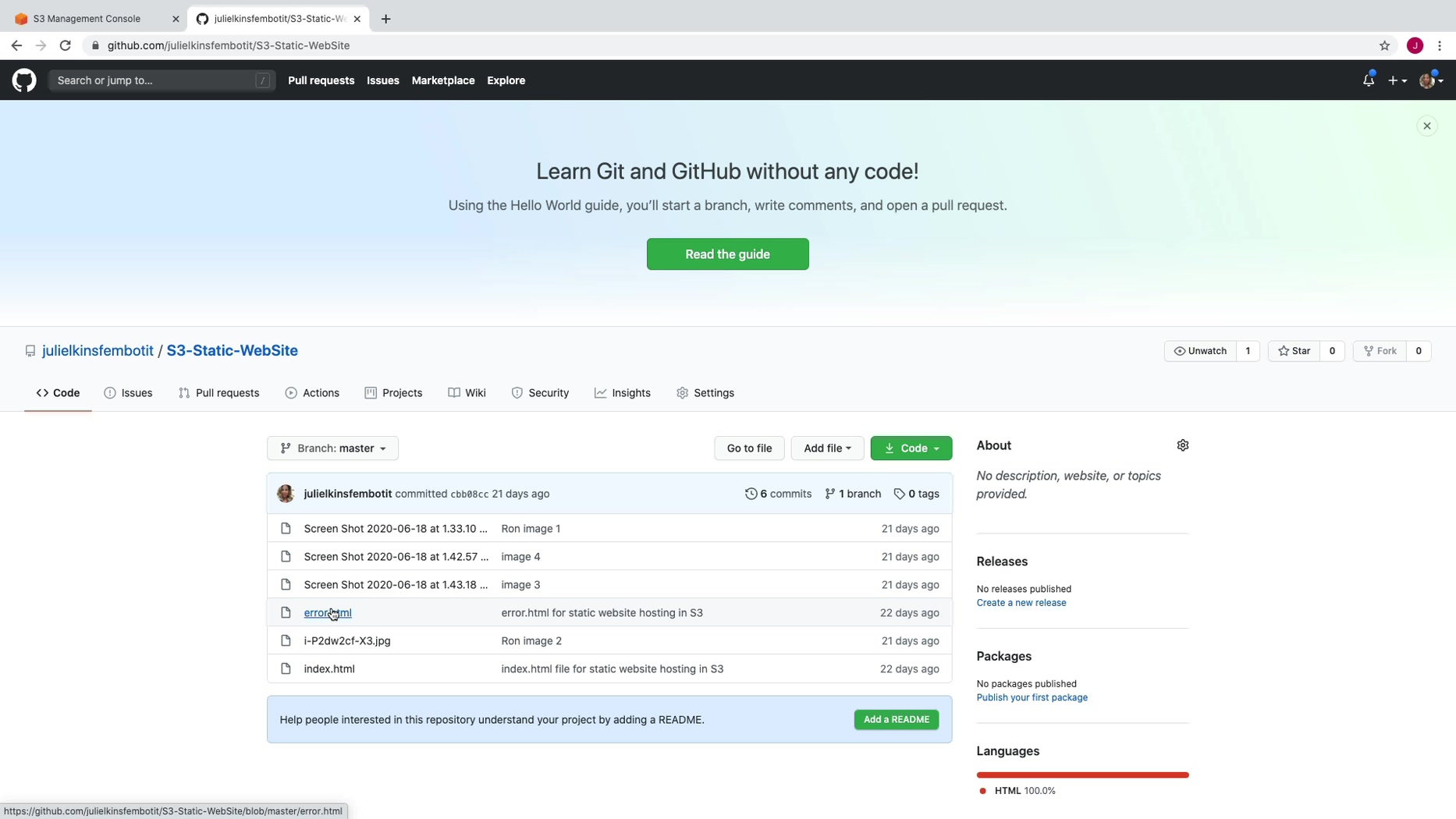The height and width of the screenshot is (819, 1456).
Task: Click the Fork button
Action: point(1380,351)
